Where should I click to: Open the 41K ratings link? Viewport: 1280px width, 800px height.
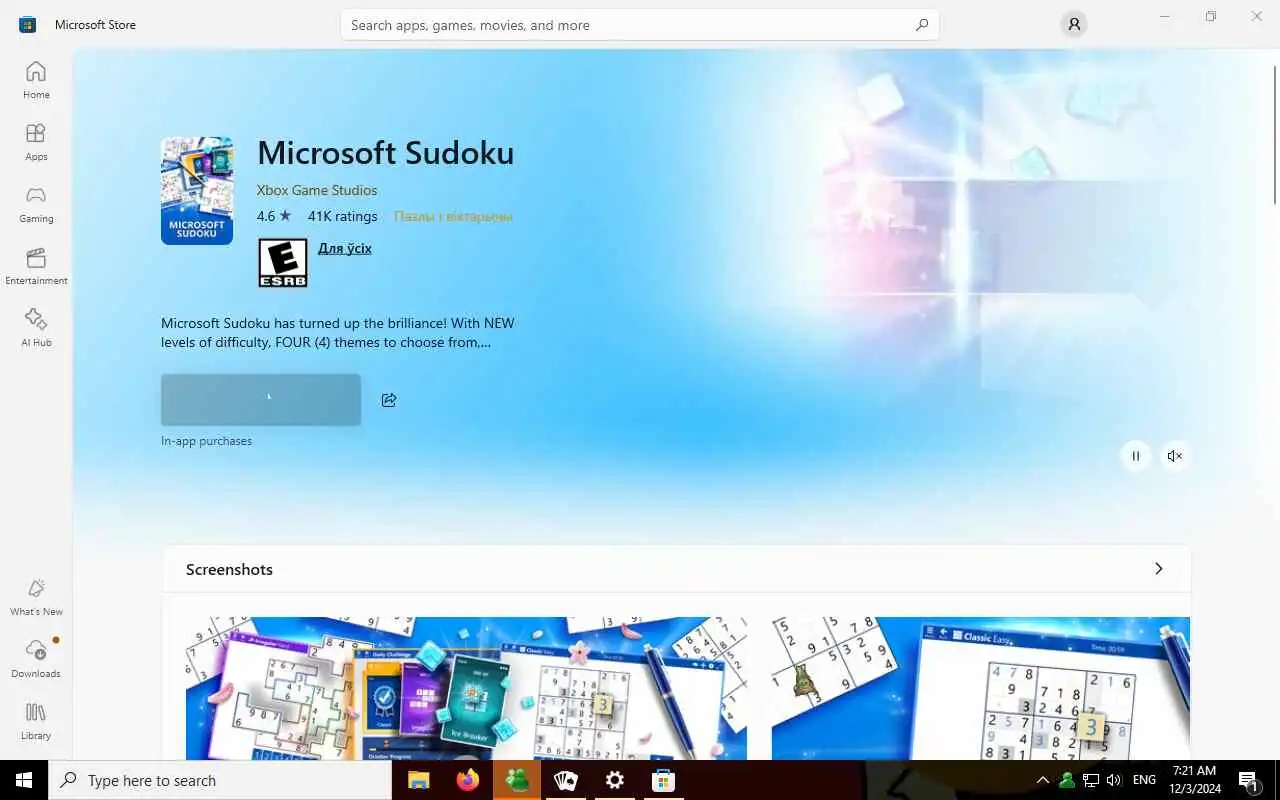coord(342,216)
